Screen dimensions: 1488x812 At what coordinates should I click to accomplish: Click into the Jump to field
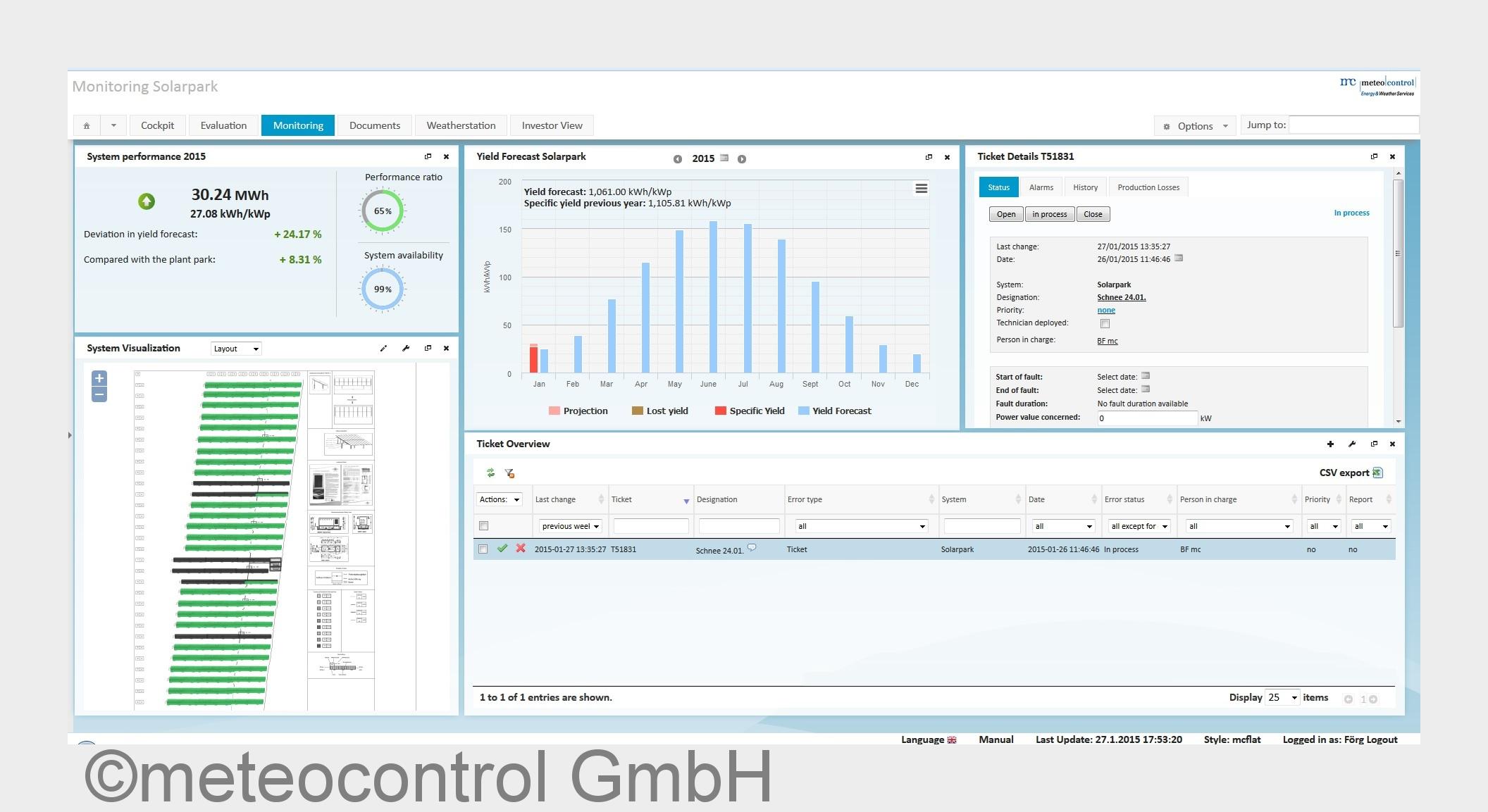[1353, 125]
